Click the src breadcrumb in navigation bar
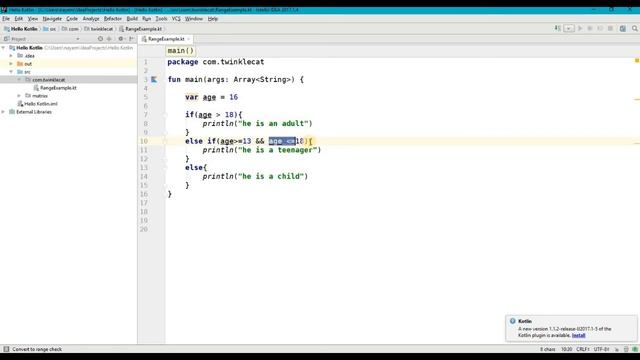Viewport: 640px width, 360px height. click(50, 29)
